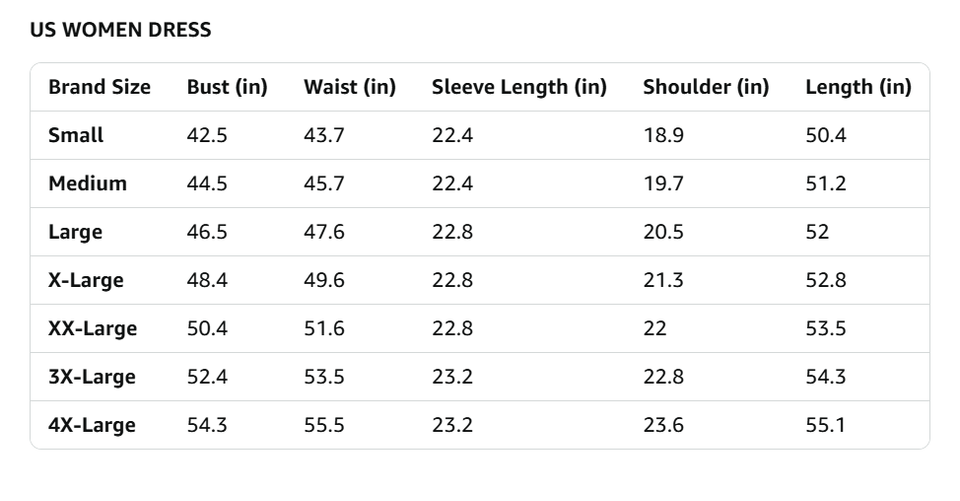Click the US WOMEN DRESS heading
This screenshot has height=501, width=960.
121,29
